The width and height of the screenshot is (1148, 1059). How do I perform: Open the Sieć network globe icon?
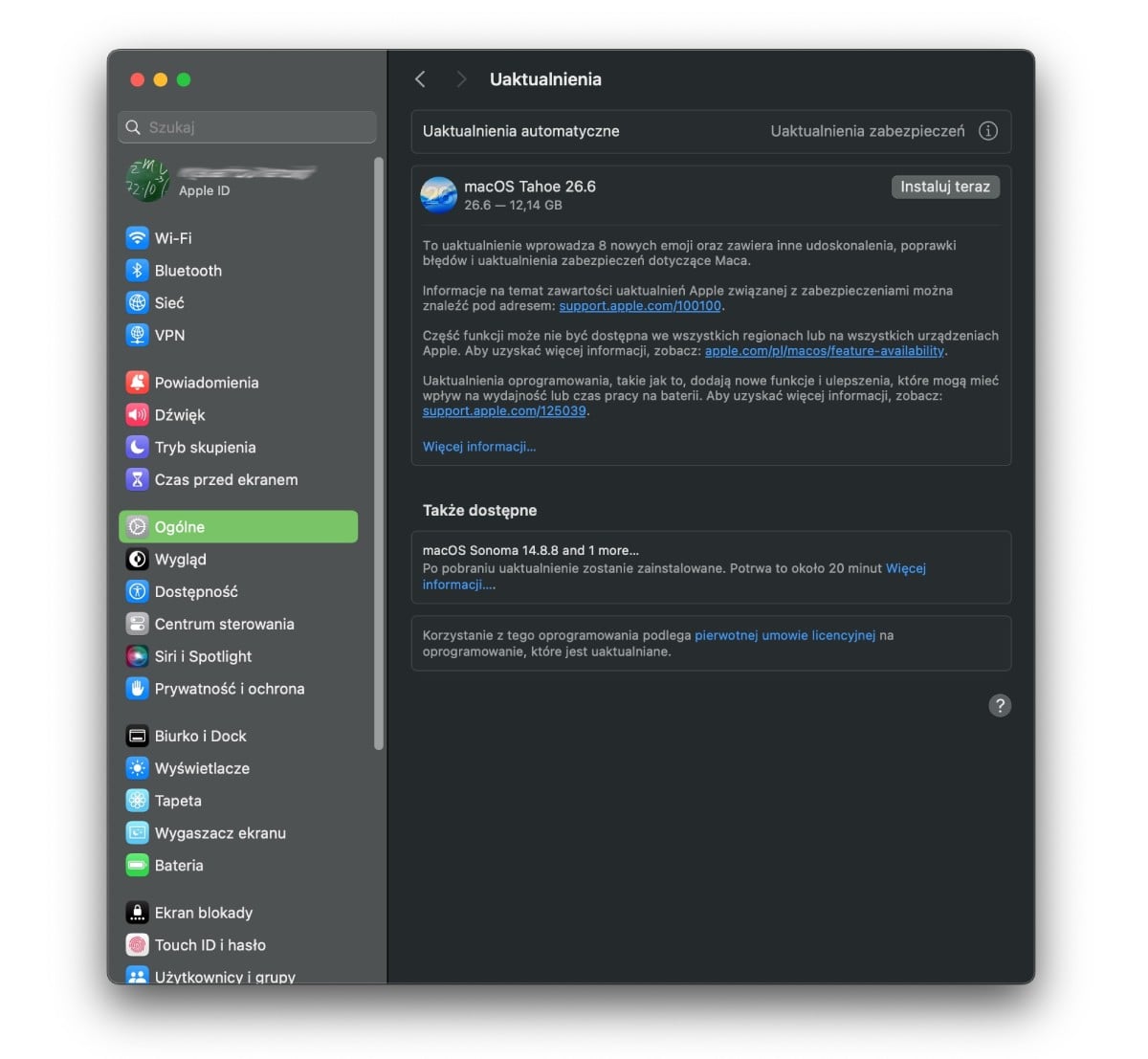pyautogui.click(x=137, y=303)
